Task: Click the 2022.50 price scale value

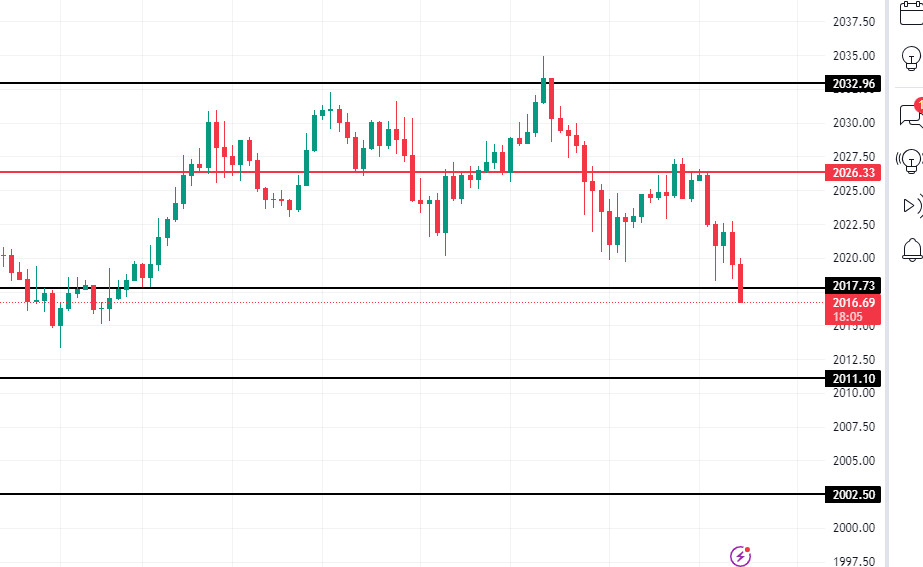Action: click(x=853, y=223)
